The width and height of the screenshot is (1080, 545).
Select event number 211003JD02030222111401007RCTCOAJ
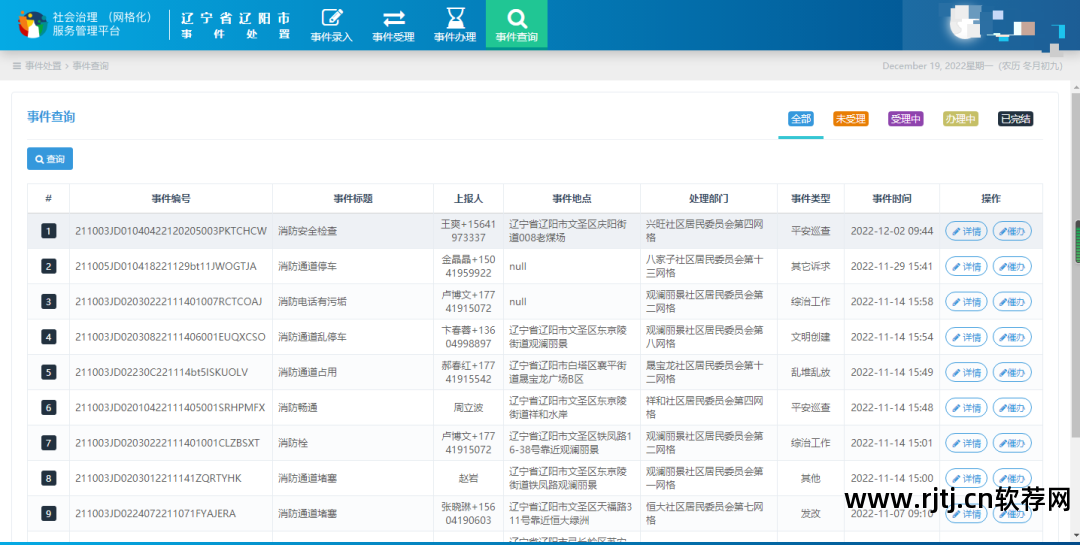click(169, 302)
